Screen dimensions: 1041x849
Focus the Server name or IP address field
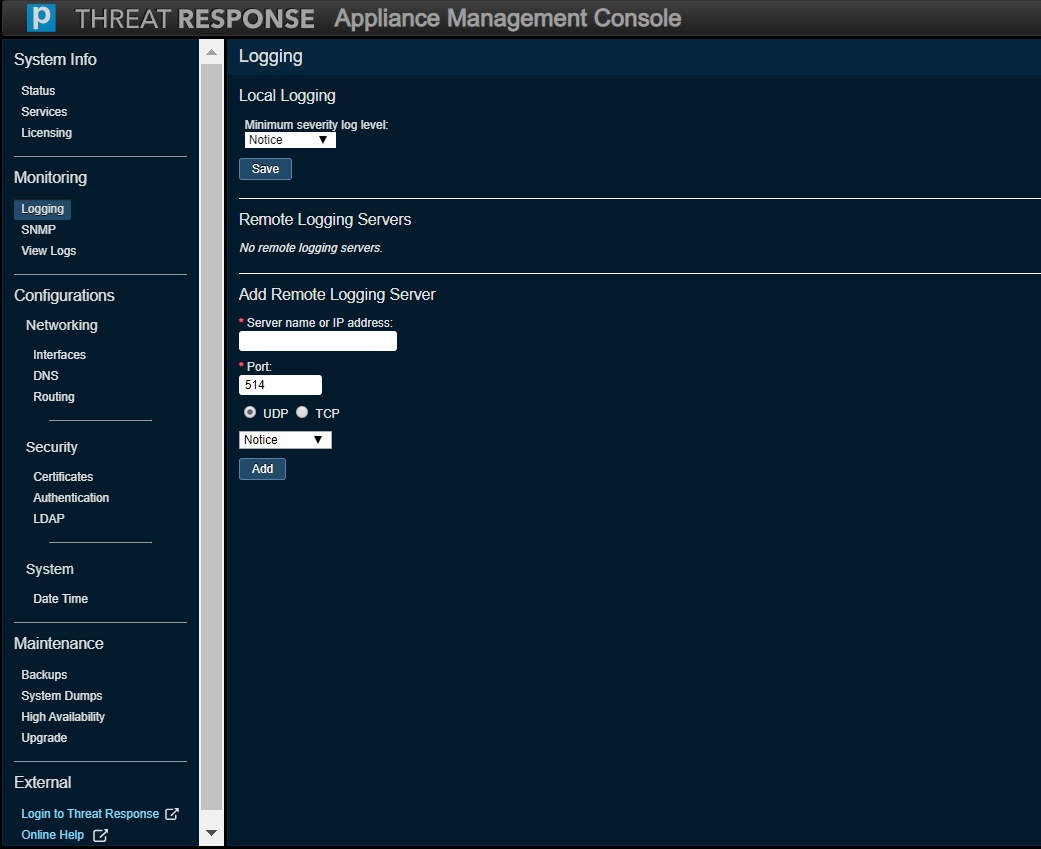coord(318,341)
